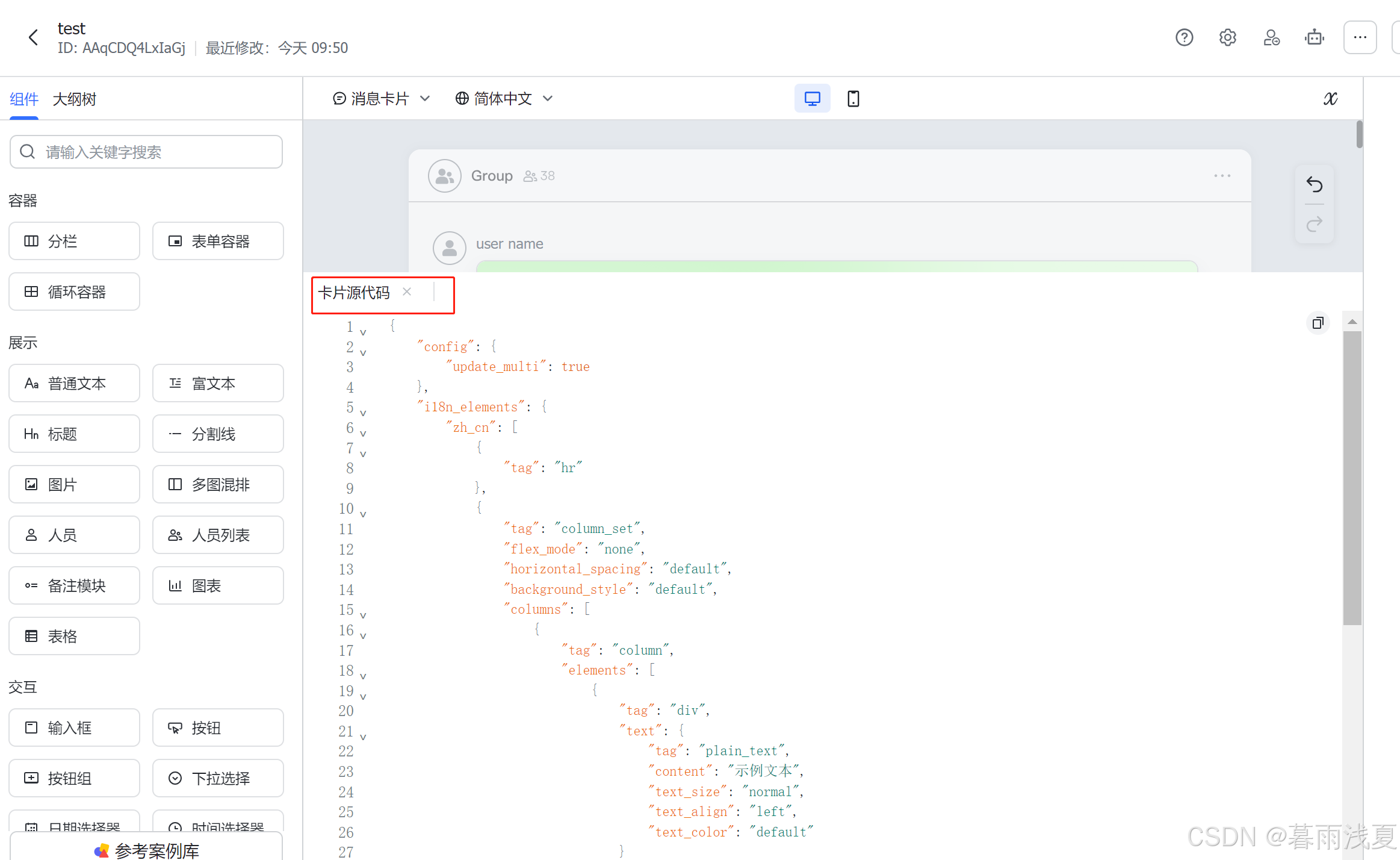Screen dimensions: 1400x860
Task: Collapse code fold arrow on line 1
Action: click(x=363, y=332)
